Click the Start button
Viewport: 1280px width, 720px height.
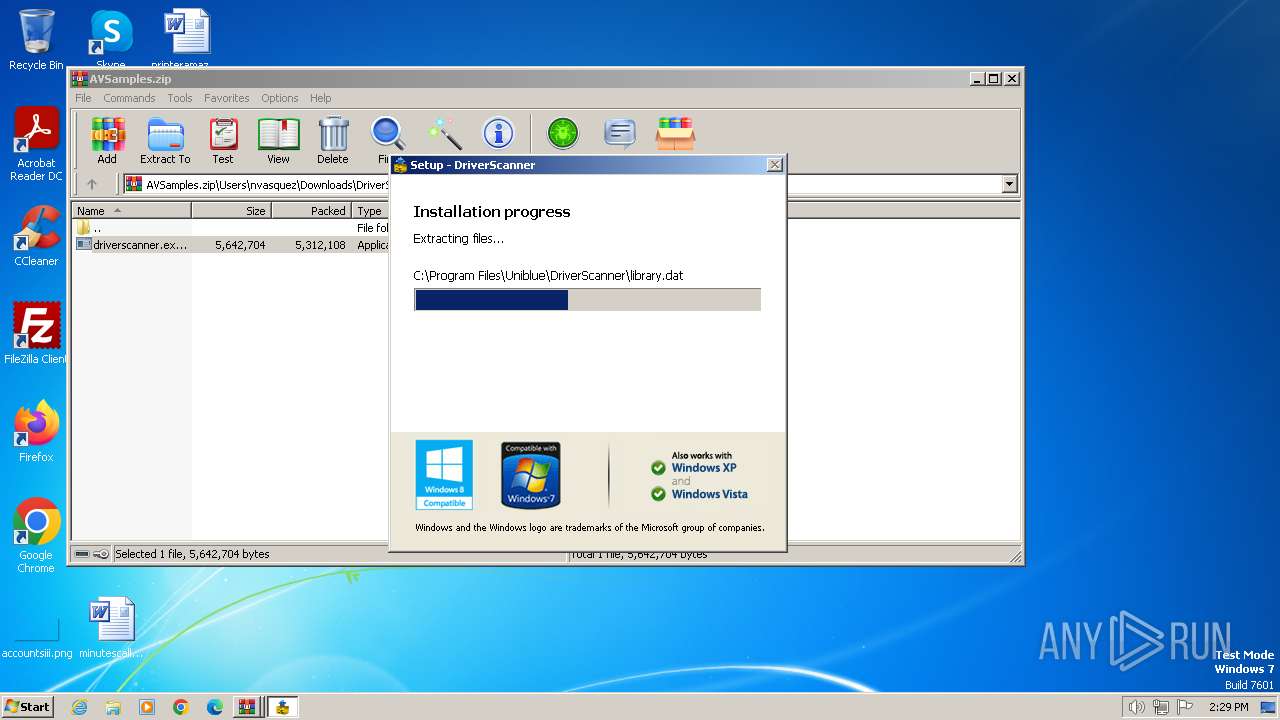coord(28,706)
